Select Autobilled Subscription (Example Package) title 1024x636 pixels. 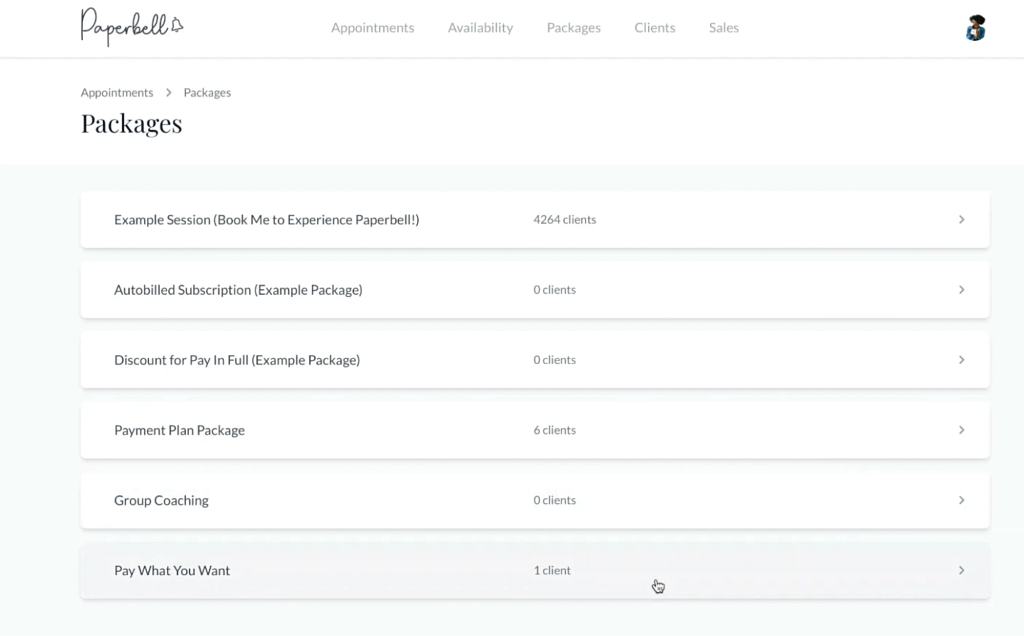tap(238, 289)
